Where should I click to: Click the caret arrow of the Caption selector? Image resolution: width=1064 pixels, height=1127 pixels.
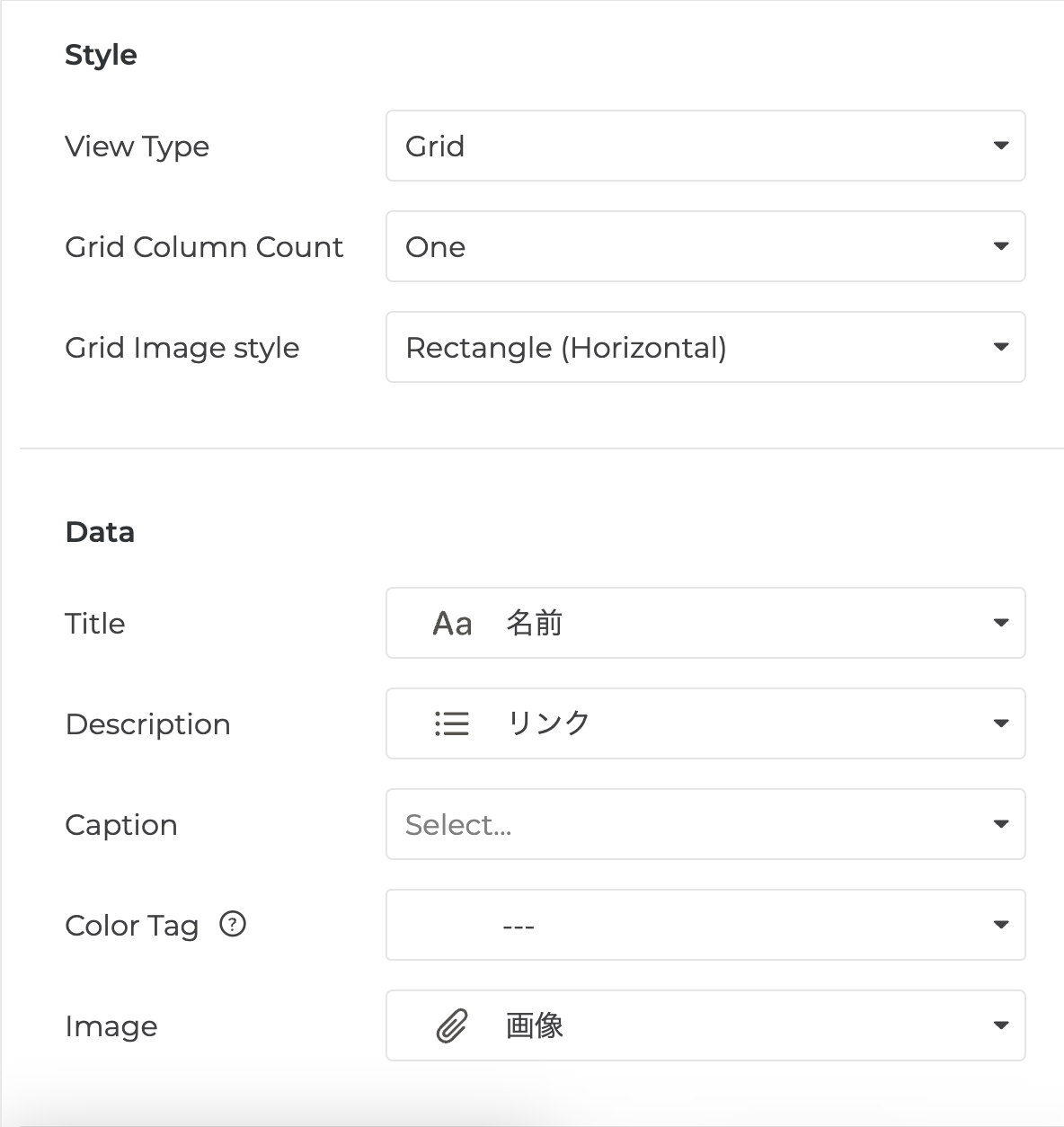click(x=1000, y=824)
